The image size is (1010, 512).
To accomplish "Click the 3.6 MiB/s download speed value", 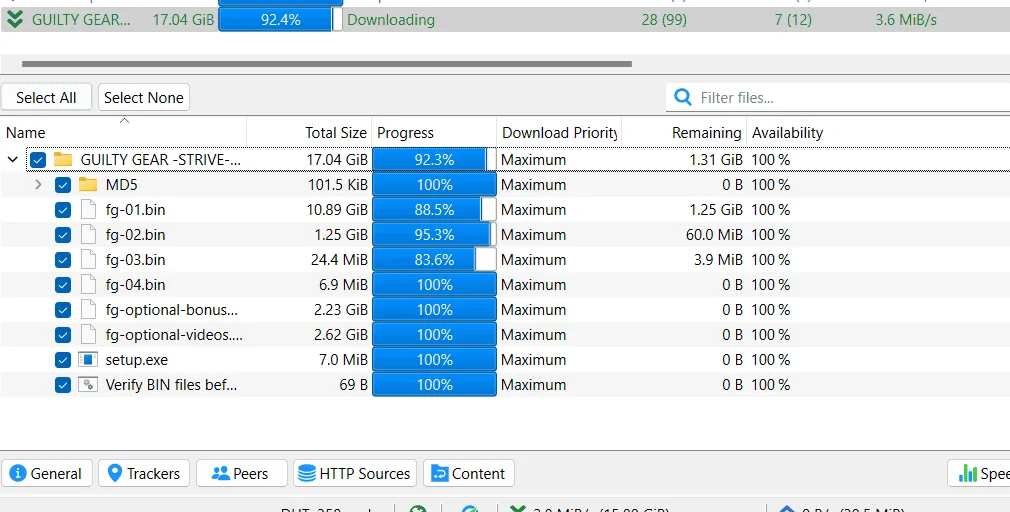I will click(x=906, y=20).
